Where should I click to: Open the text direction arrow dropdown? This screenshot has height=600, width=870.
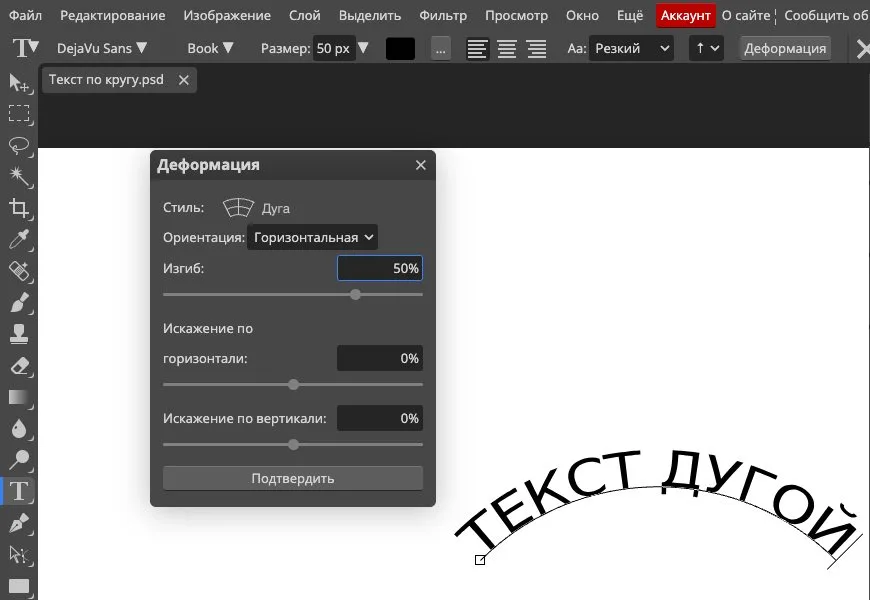pyautogui.click(x=706, y=48)
